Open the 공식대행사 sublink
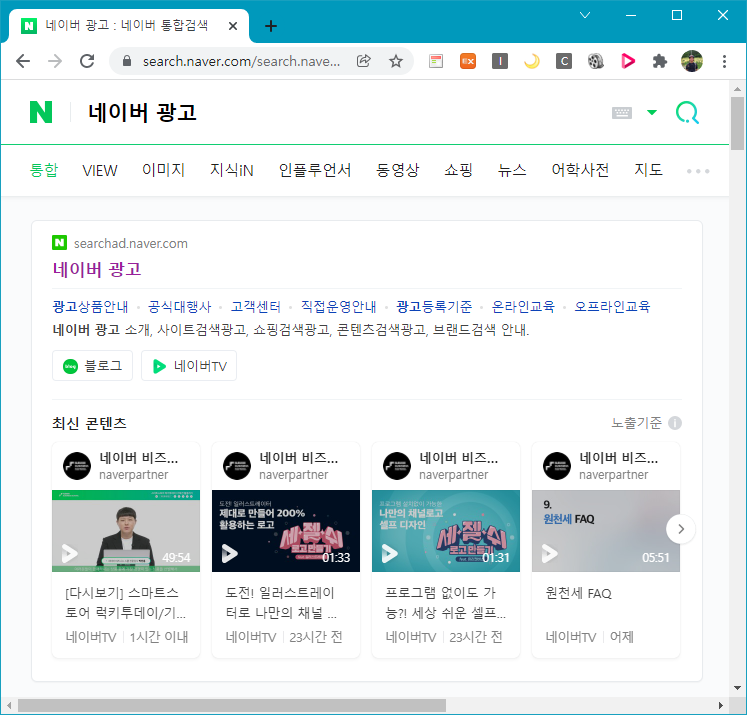 (179, 306)
